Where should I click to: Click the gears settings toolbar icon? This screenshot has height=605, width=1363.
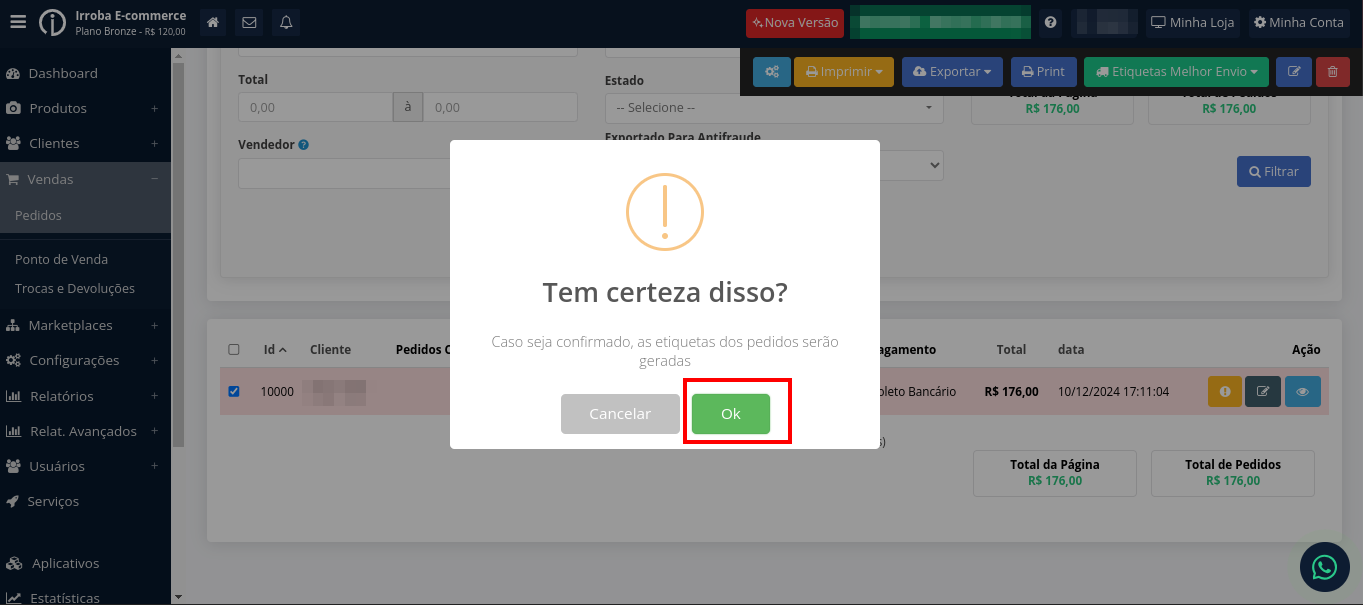772,72
